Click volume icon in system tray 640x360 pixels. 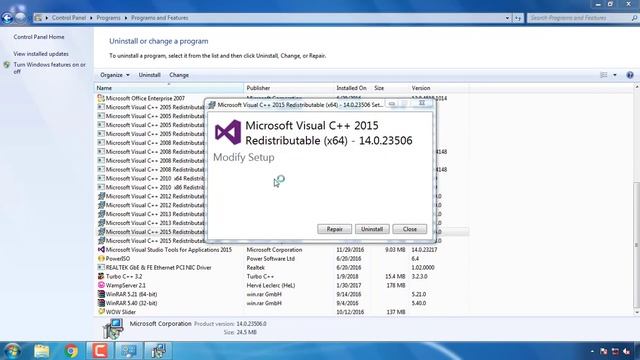(626, 351)
